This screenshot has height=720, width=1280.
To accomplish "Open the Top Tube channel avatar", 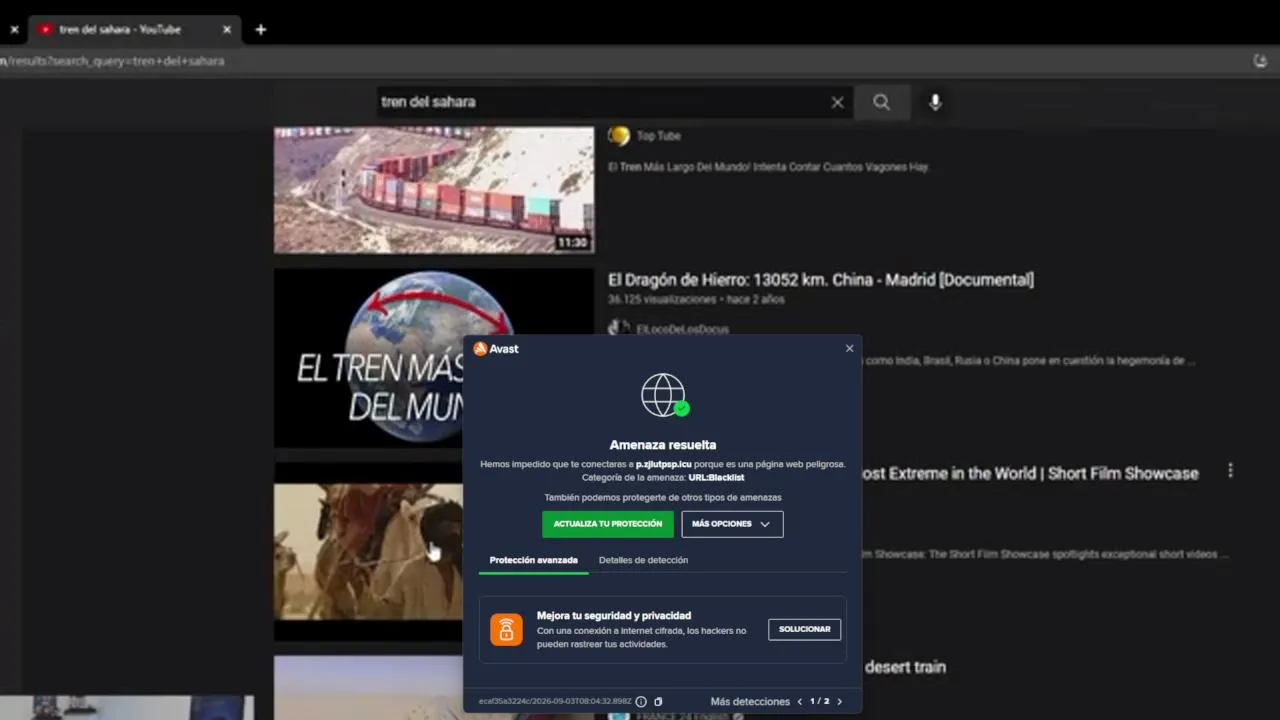I will click(619, 136).
